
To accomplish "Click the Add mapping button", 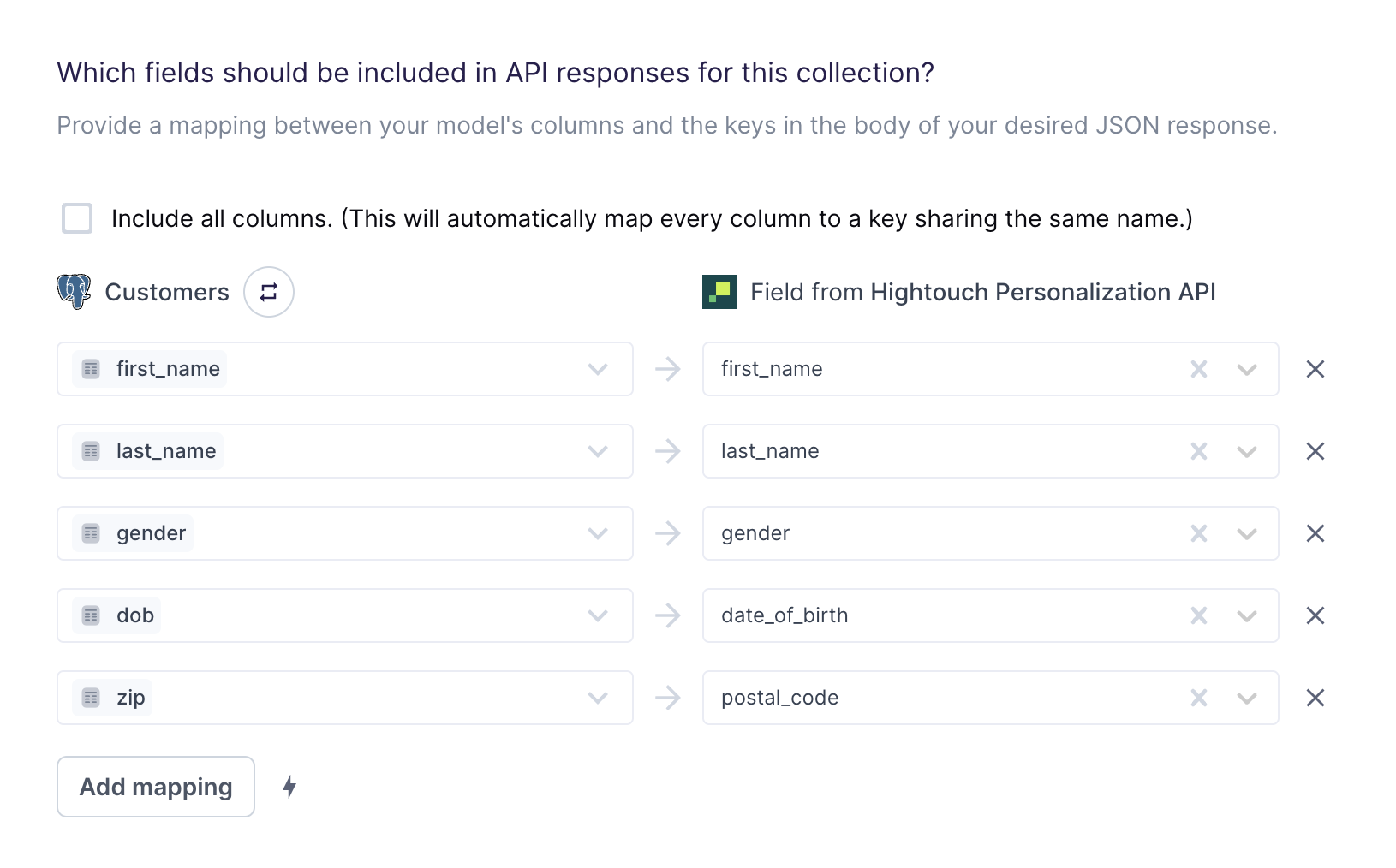I will tap(155, 786).
